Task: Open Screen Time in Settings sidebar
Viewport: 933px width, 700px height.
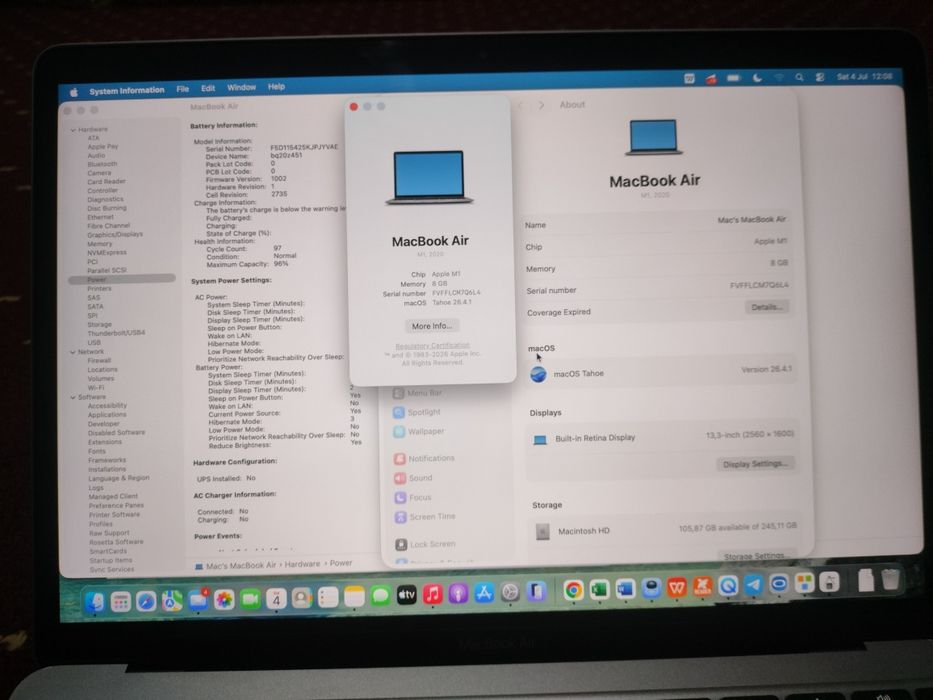Action: tap(425, 517)
